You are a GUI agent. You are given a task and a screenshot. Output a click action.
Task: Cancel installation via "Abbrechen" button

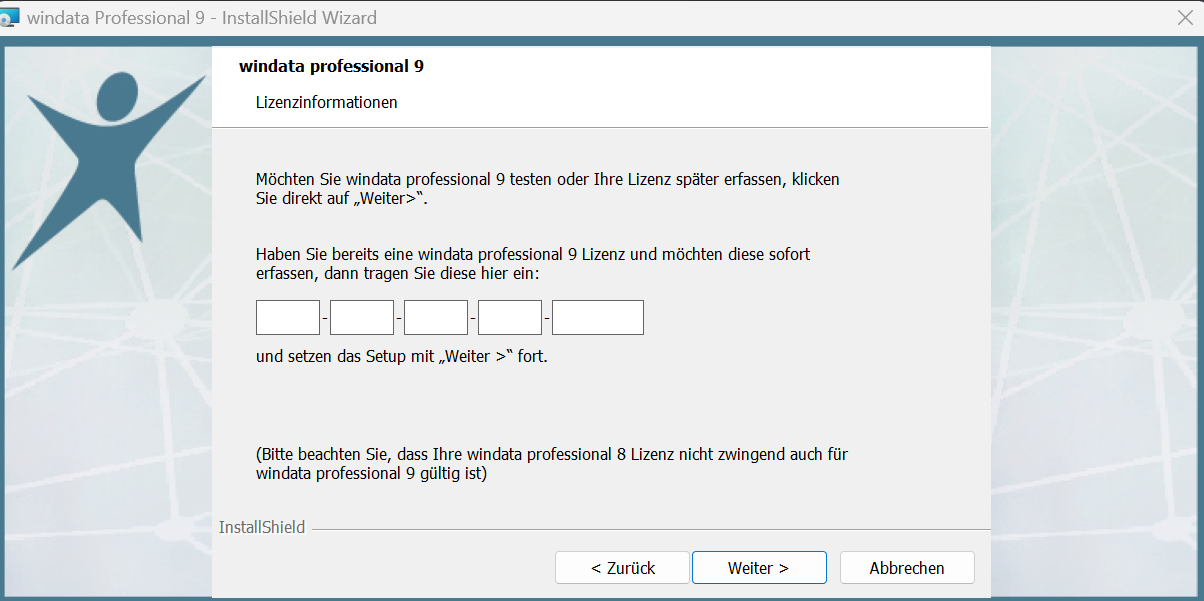click(907, 568)
